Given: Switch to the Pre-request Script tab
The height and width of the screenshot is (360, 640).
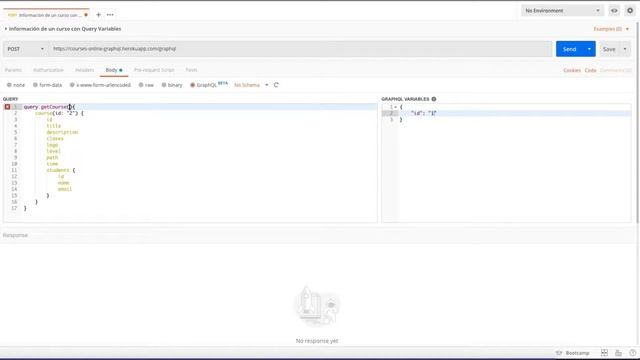Looking at the screenshot, I should pos(154,70).
